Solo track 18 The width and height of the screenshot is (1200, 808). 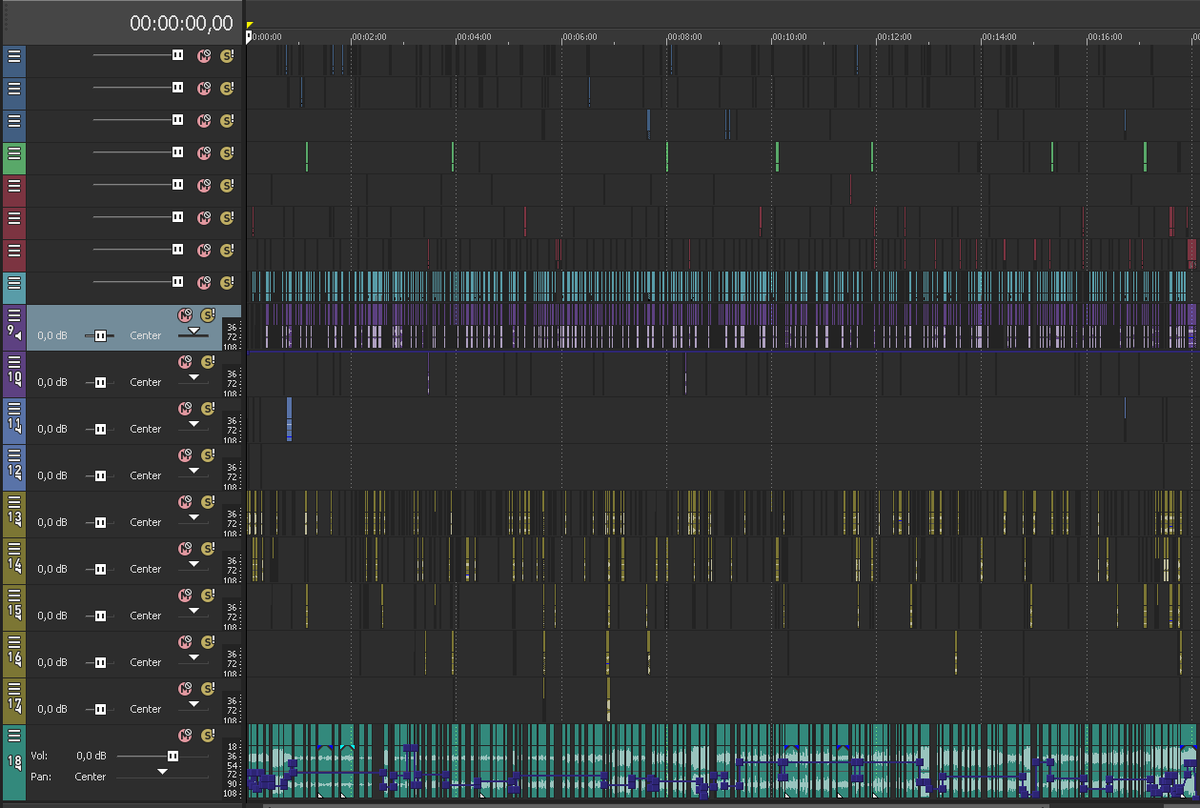208,735
